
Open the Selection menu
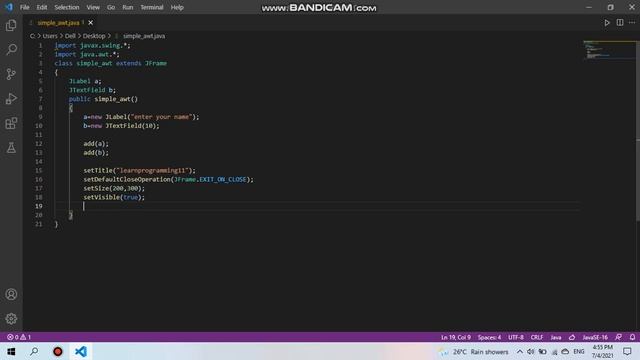click(x=67, y=7)
